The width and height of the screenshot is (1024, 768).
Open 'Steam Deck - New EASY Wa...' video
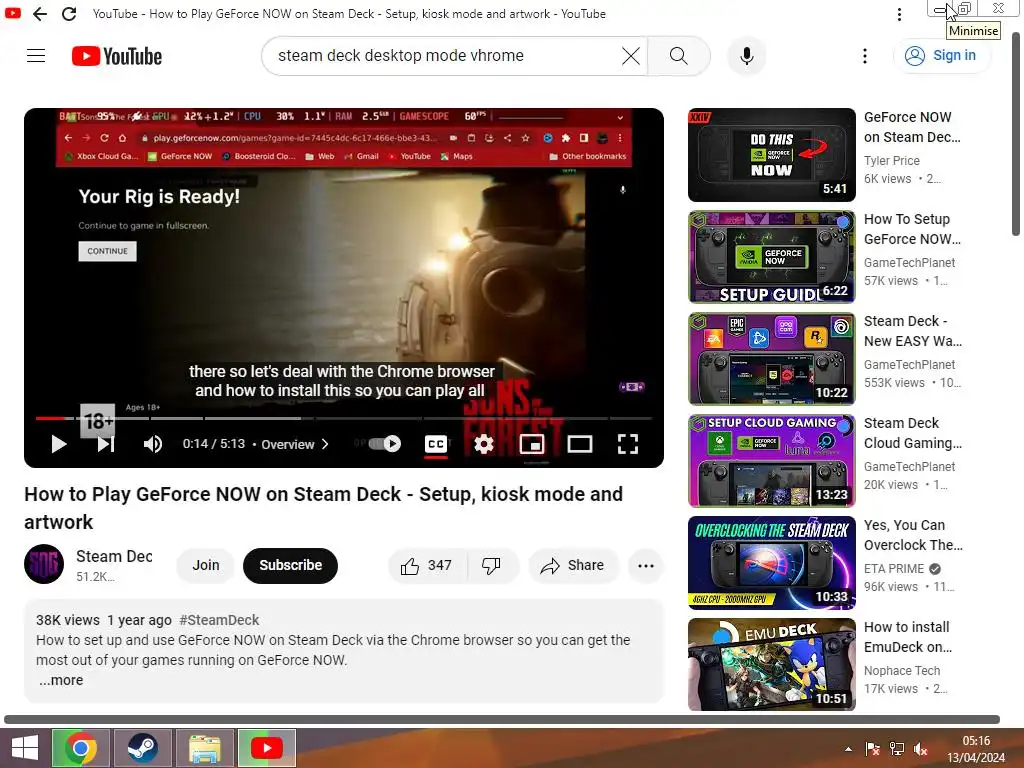pos(912,331)
